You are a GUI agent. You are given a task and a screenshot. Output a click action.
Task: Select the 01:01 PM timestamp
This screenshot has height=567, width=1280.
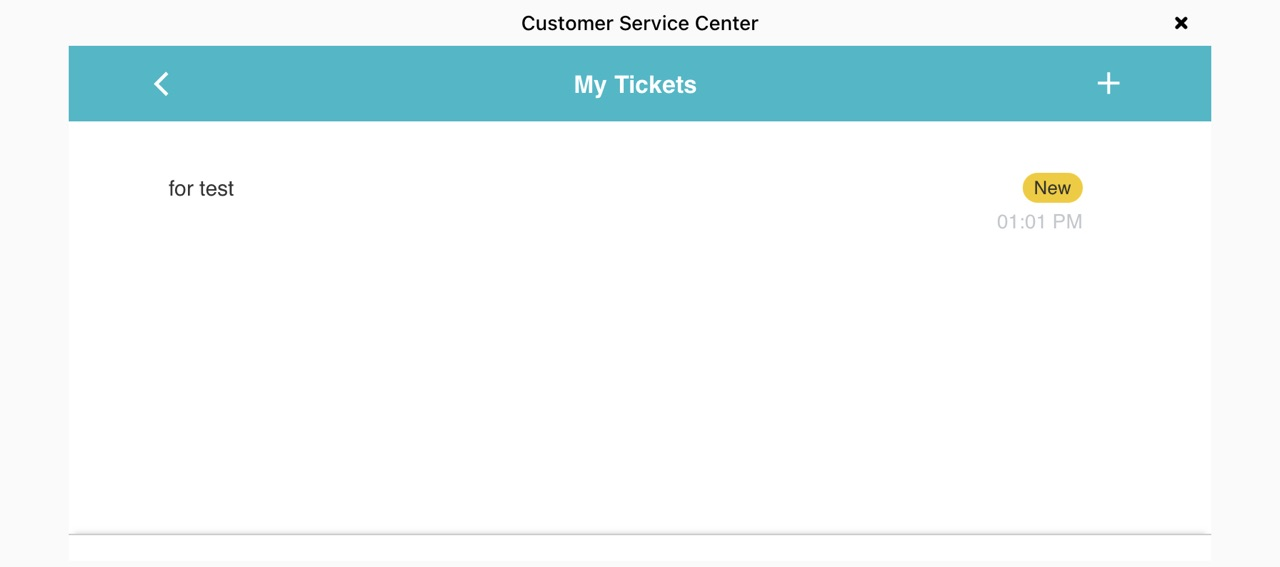click(1039, 222)
